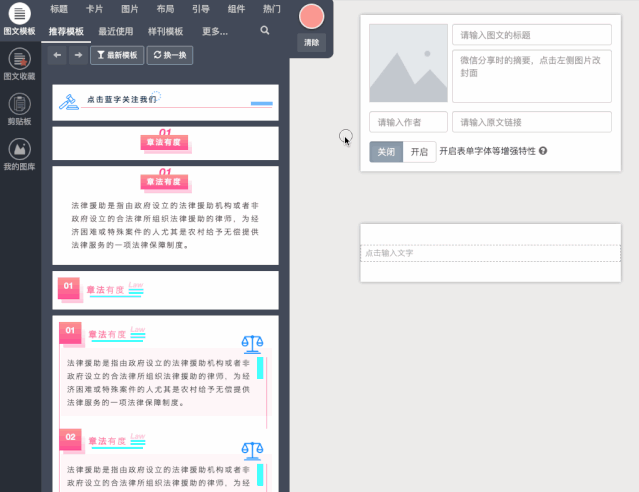Screen dimensions: 639x492
Task: Select the 01 and 02 scales template card
Action: [x=165, y=404]
